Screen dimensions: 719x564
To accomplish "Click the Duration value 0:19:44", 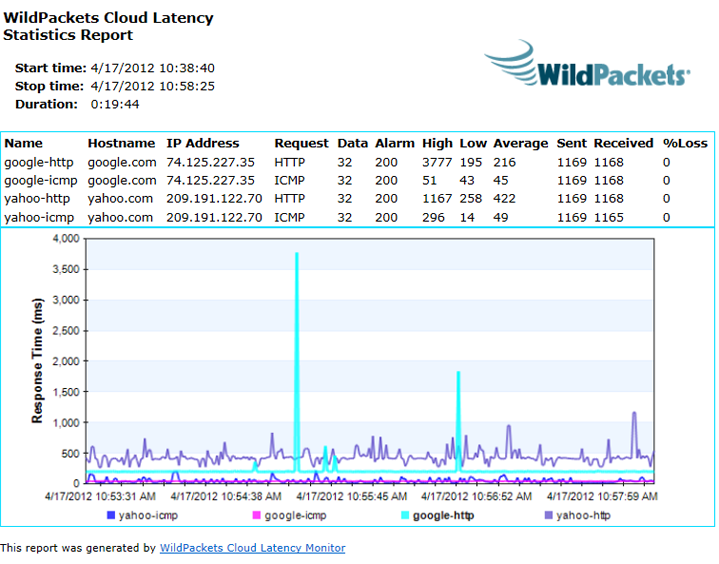I will [x=115, y=105].
